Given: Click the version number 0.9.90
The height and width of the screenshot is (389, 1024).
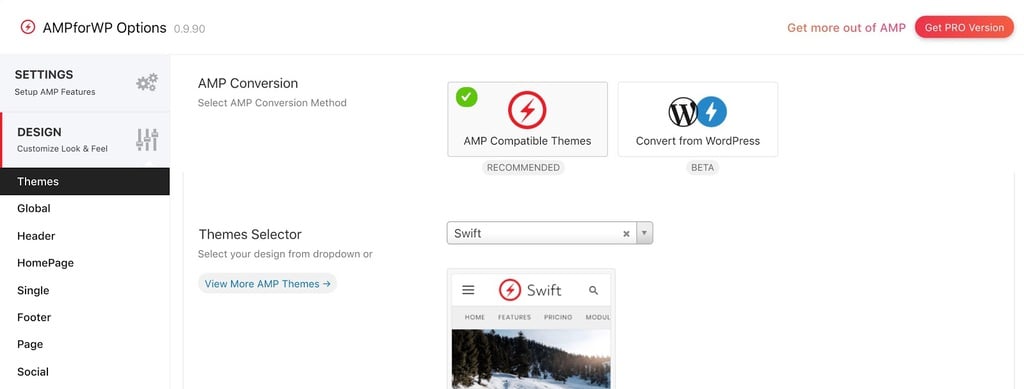Looking at the screenshot, I should 189,29.
